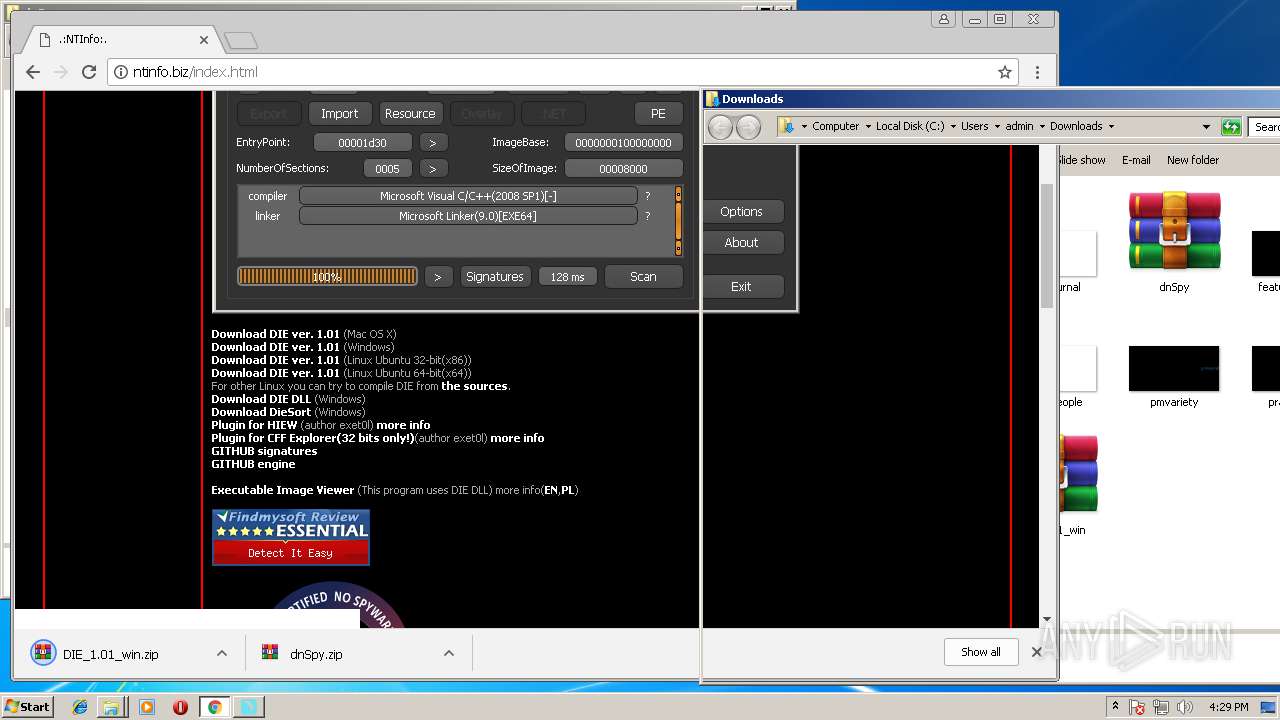
Task: Open a new Chrome tab
Action: [x=240, y=40]
